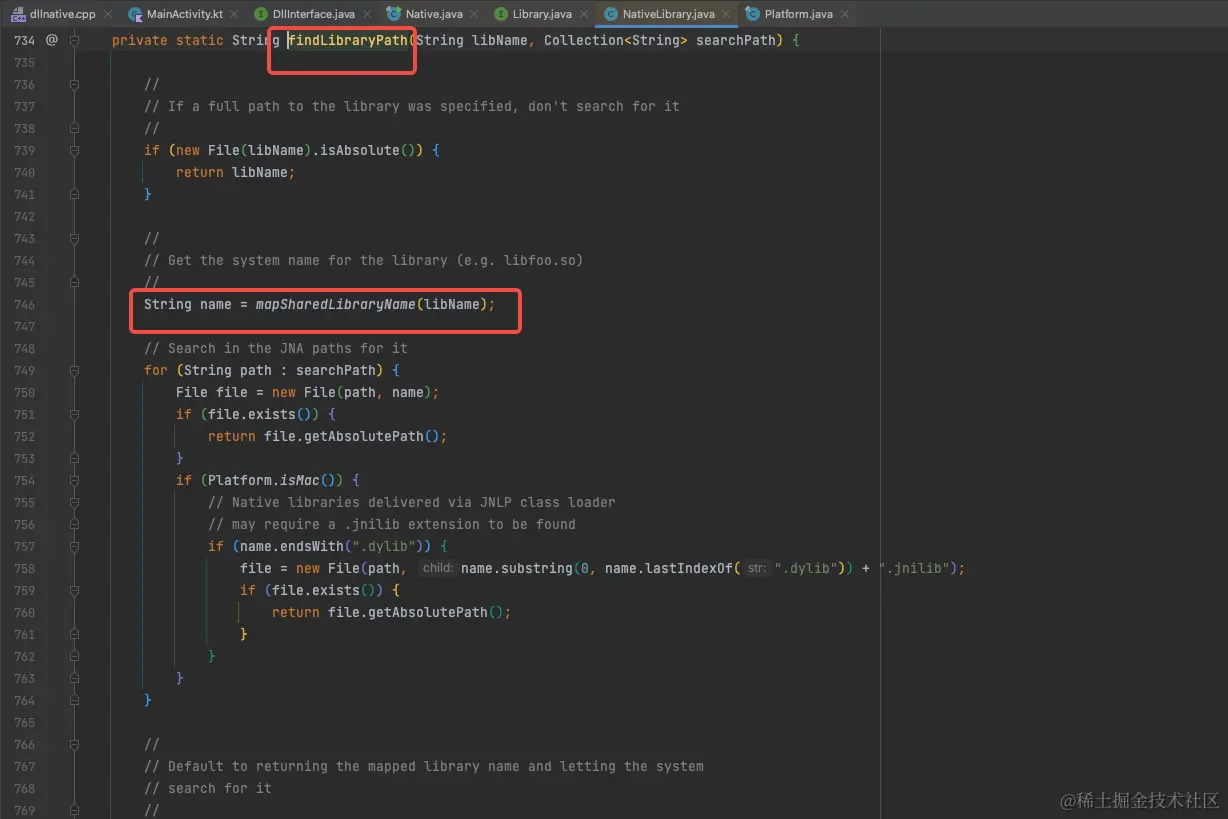
Task: Collapse the comment block starting line 766
Action: click(75, 745)
